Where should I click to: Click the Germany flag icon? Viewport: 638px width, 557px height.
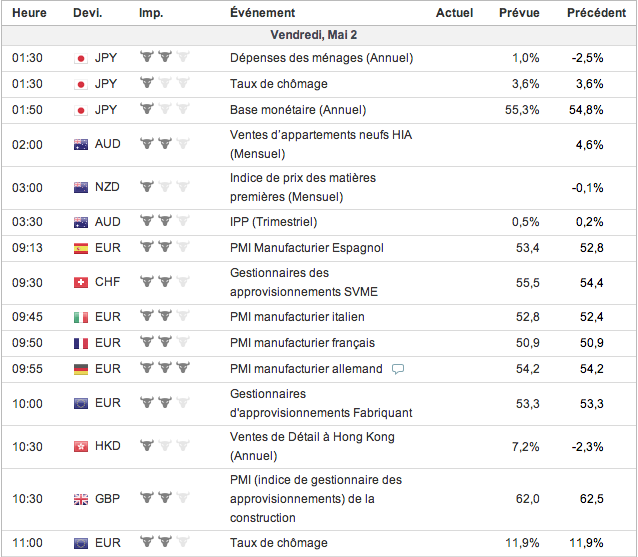click(x=81, y=368)
